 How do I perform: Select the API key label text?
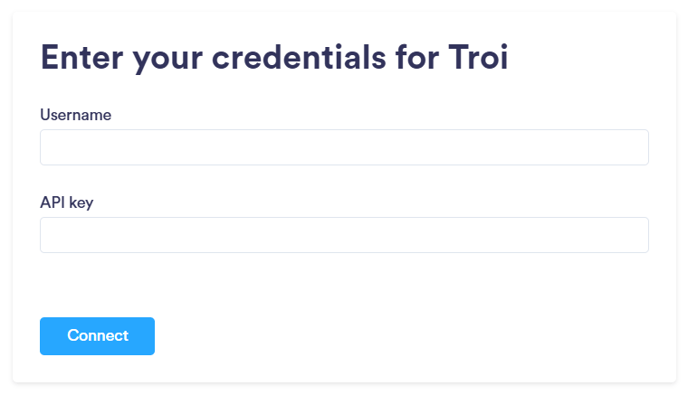(x=67, y=203)
